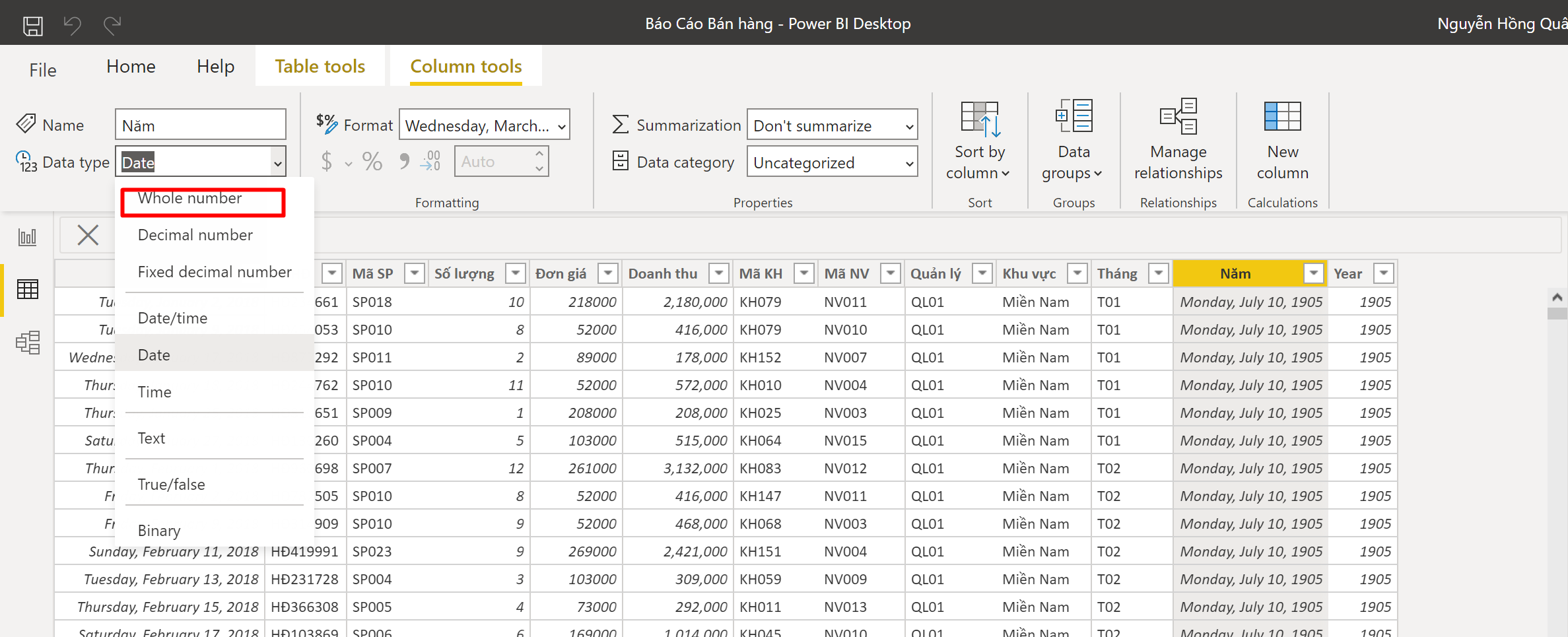This screenshot has height=637, width=1568.
Task: Save the report with the disk icon
Action: [x=32, y=25]
